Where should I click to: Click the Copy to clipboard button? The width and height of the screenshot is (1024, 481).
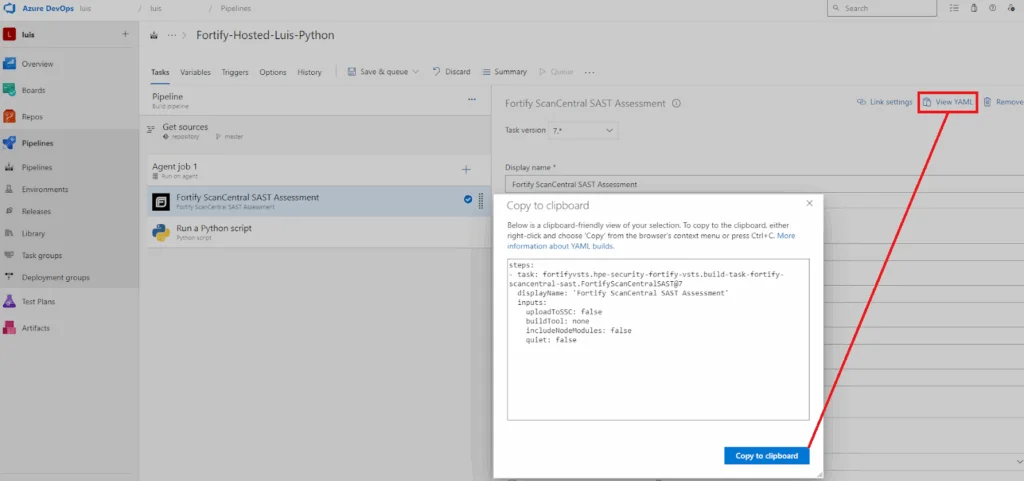pyautogui.click(x=767, y=456)
